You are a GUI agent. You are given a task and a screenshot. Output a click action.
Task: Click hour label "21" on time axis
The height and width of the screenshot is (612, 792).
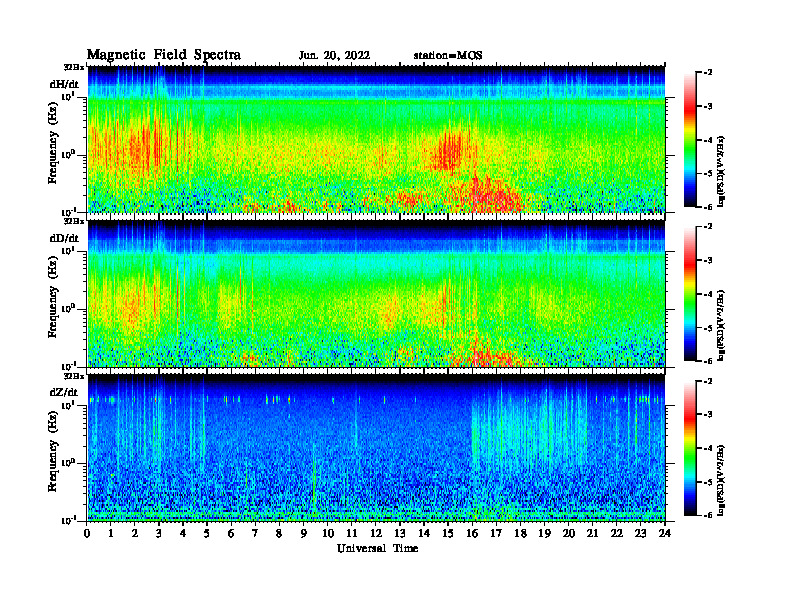(592, 533)
